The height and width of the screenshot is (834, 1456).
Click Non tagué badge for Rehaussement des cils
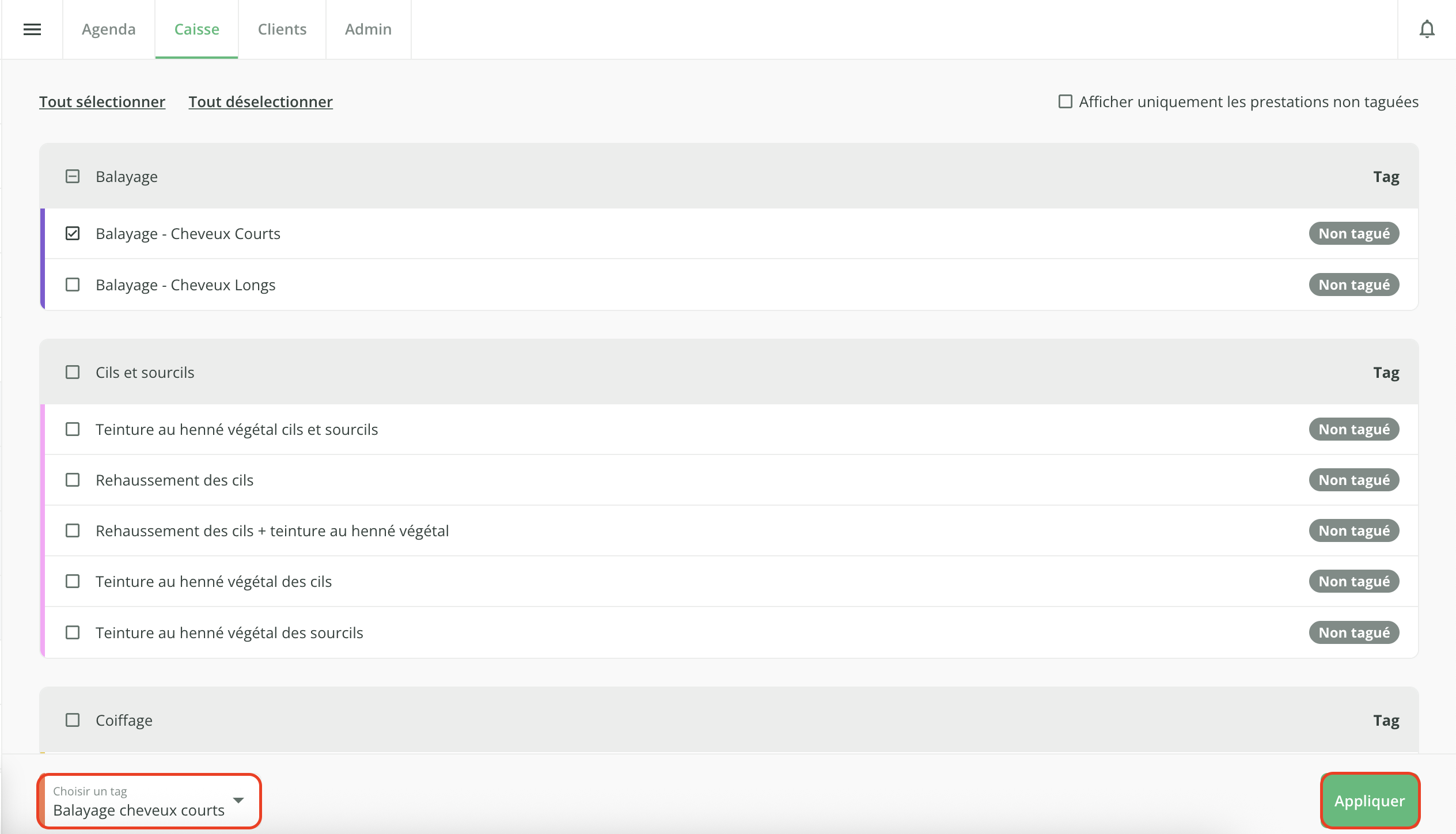[x=1354, y=480]
